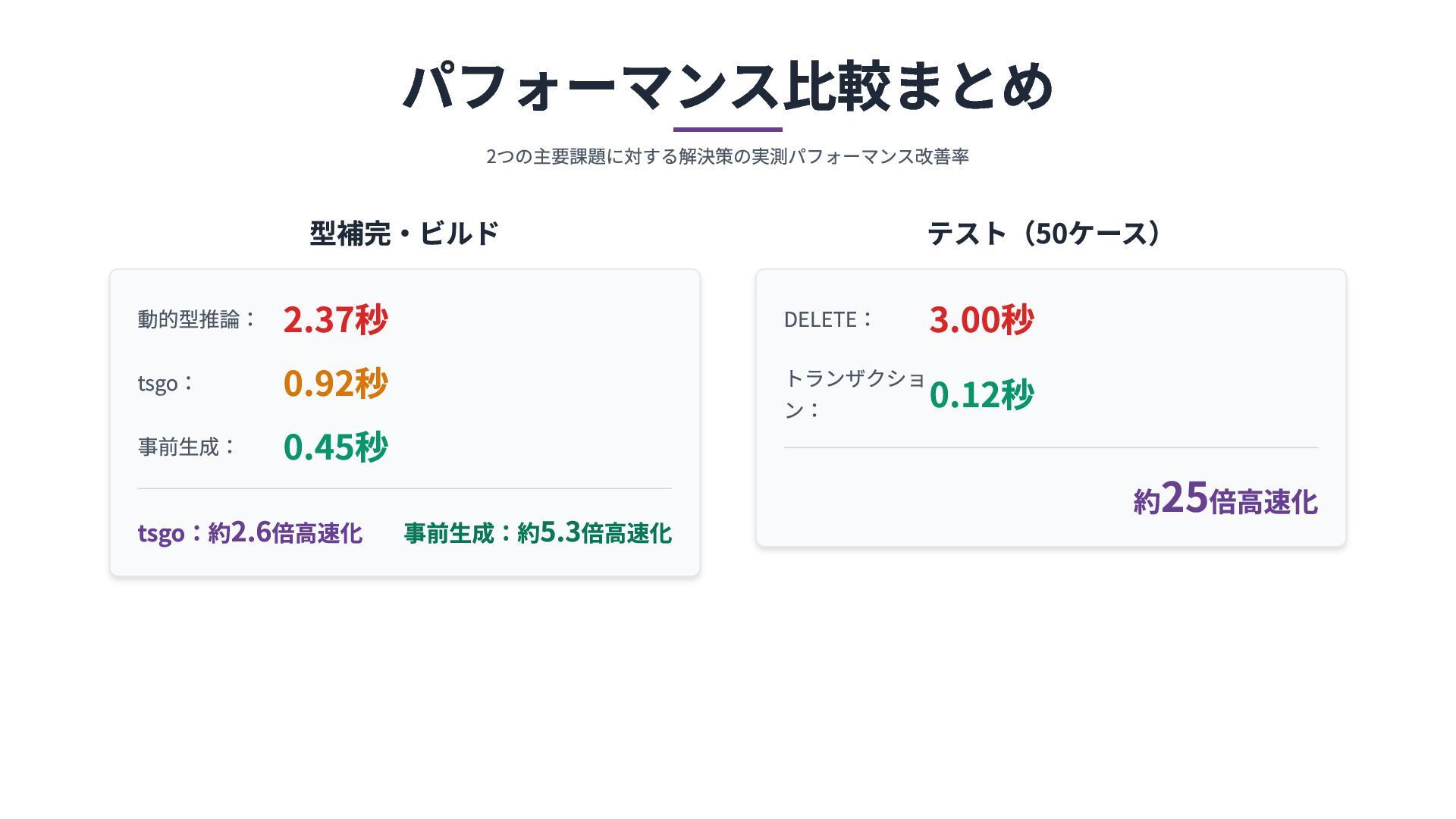
Task: Select the subtitle about 2つの主要課題
Action: coord(728,156)
